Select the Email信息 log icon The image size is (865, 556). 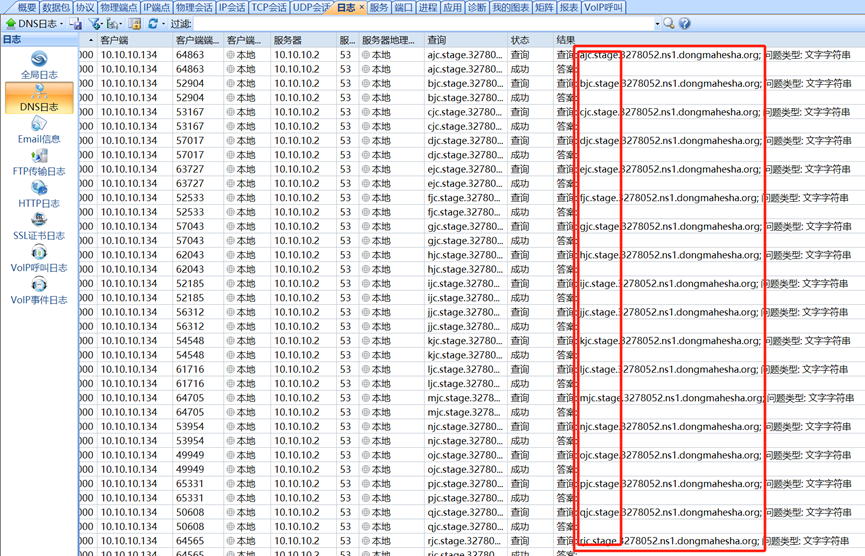(39, 130)
